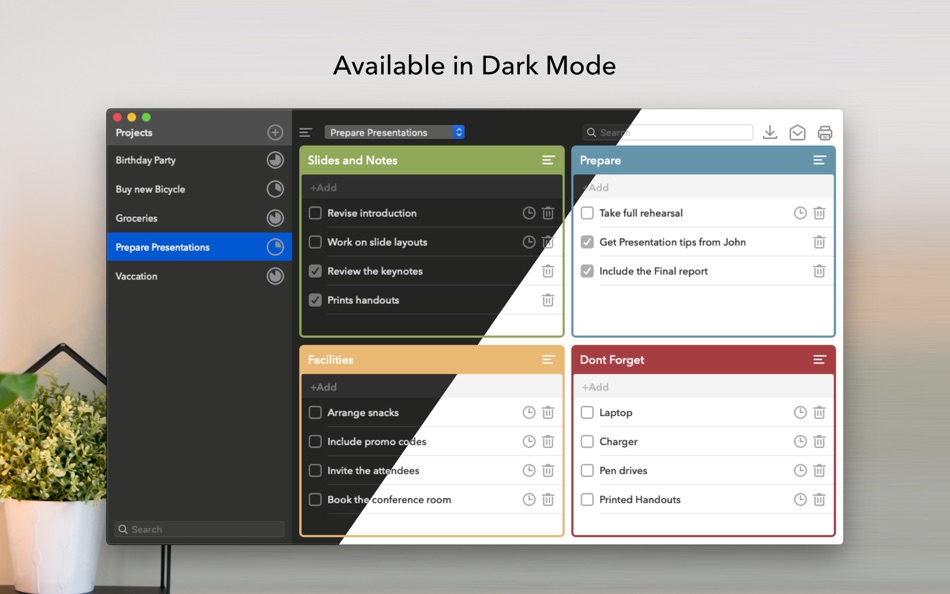Check the Arrange snacks checkbox
The width and height of the screenshot is (950, 594).
point(315,412)
